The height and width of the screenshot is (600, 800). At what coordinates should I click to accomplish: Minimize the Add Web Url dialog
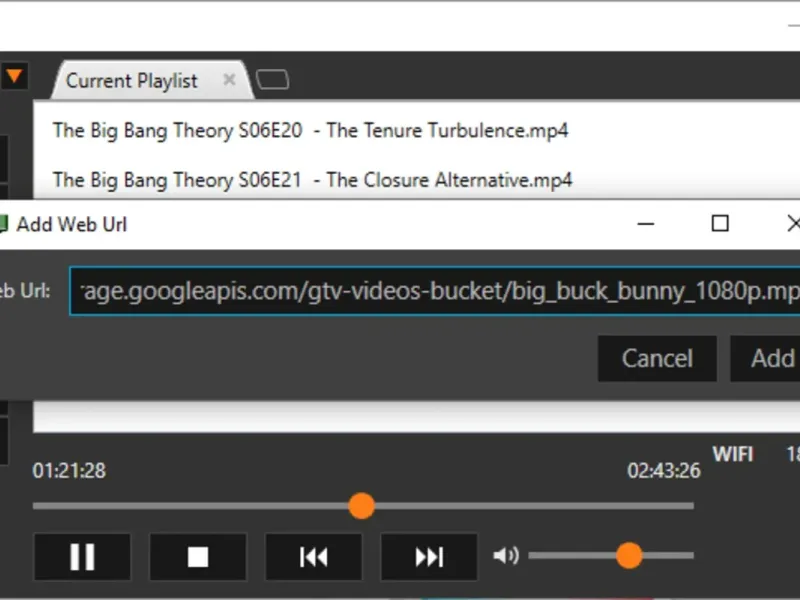[646, 223]
